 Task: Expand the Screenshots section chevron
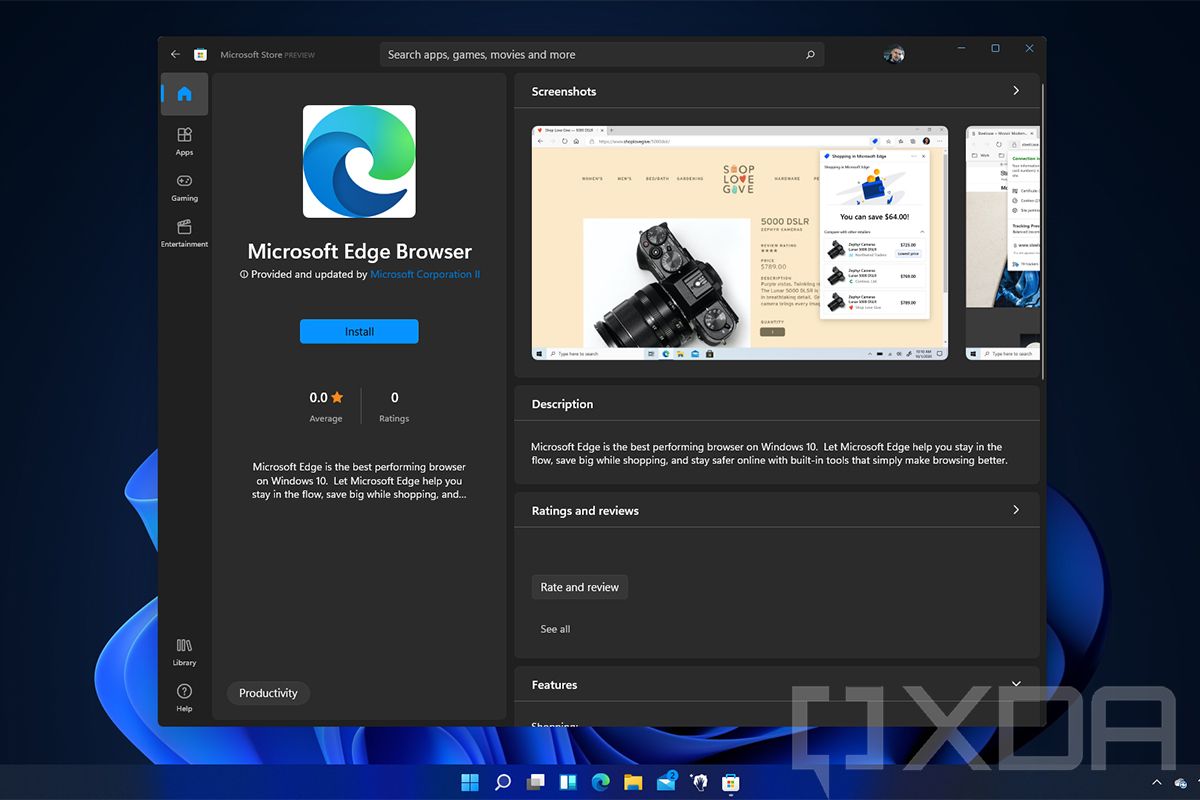coord(1016,91)
